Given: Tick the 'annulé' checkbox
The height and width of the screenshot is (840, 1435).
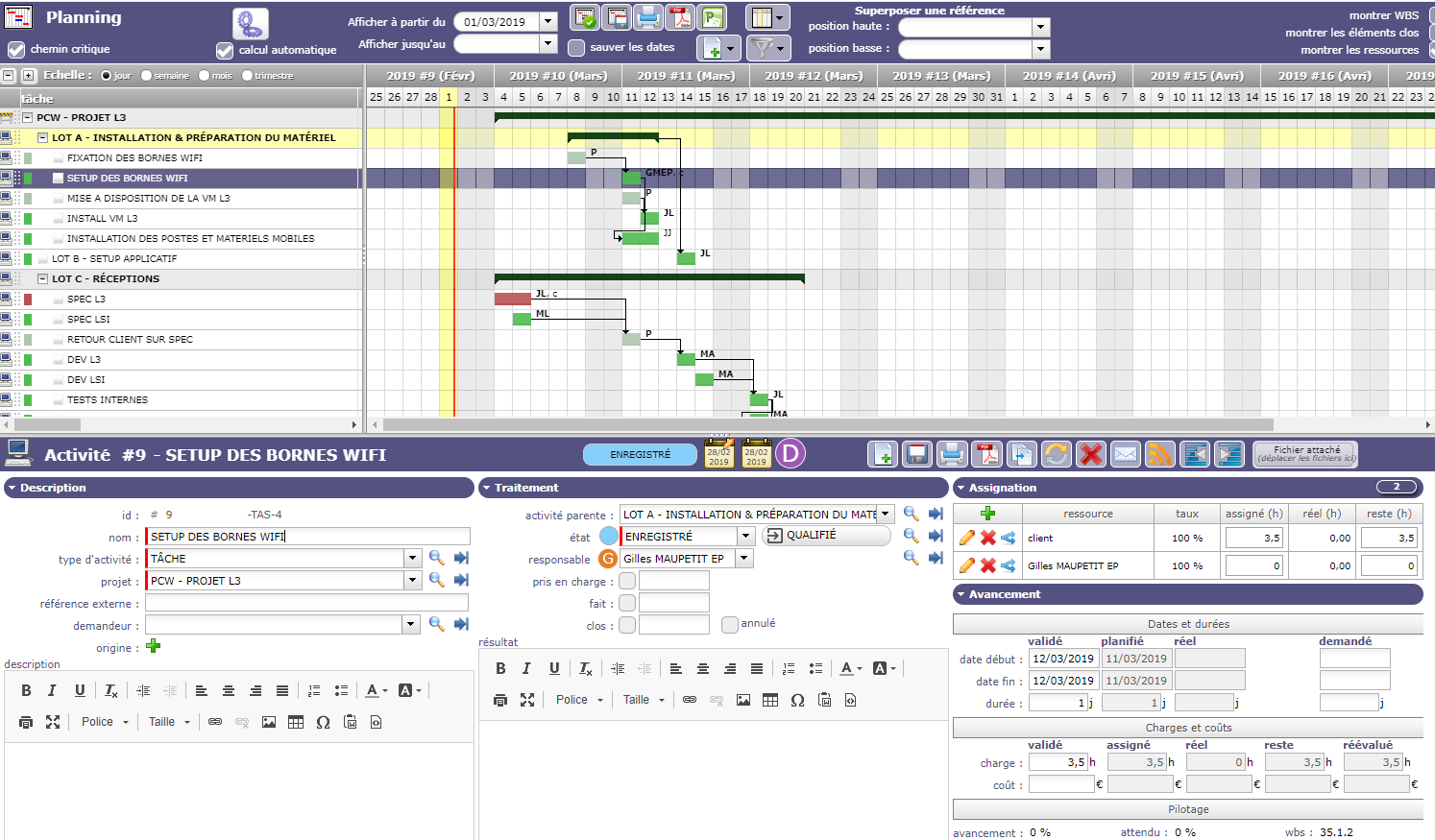Looking at the screenshot, I should pyautogui.click(x=730, y=624).
